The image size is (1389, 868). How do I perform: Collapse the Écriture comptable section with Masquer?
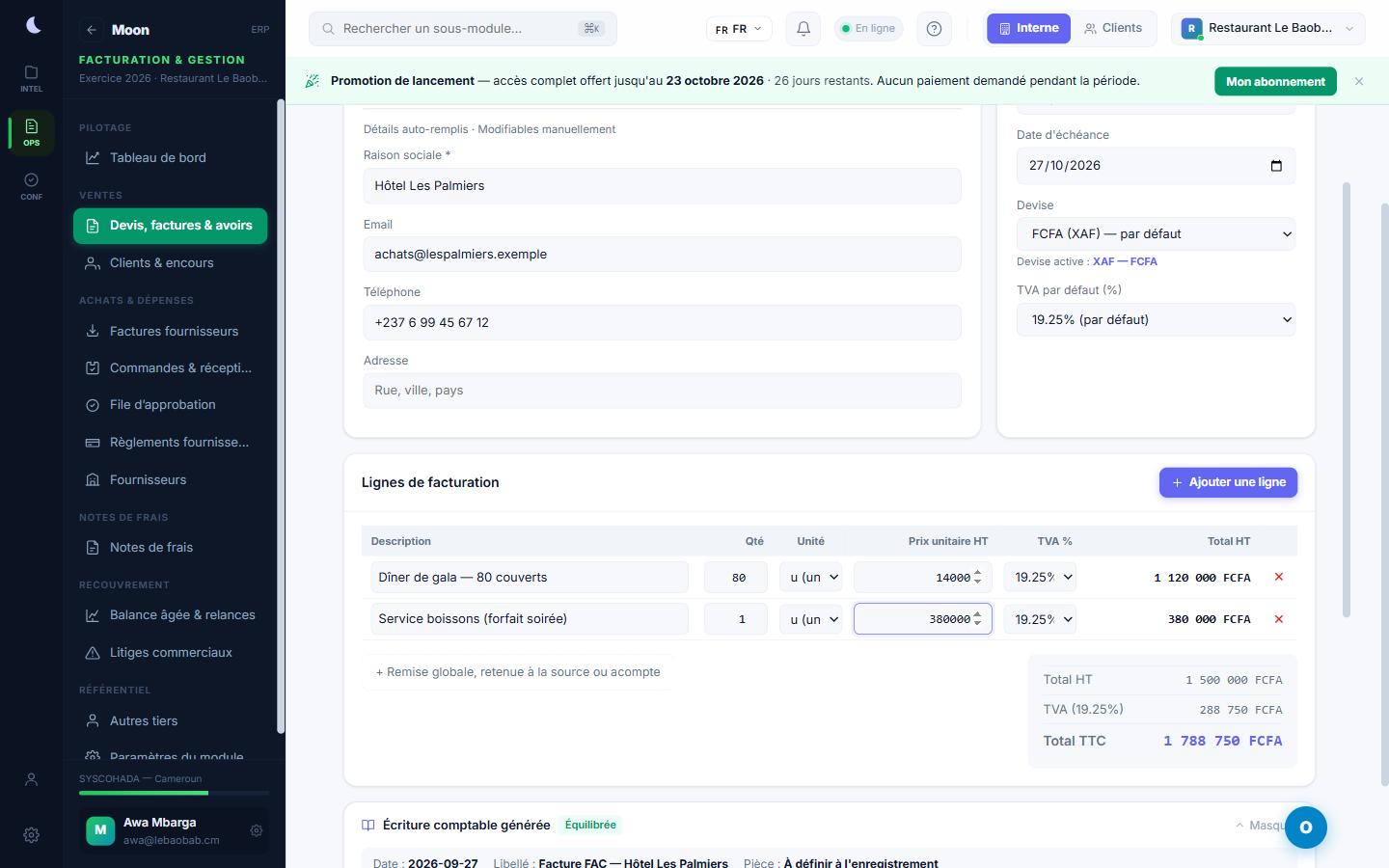1261,826
